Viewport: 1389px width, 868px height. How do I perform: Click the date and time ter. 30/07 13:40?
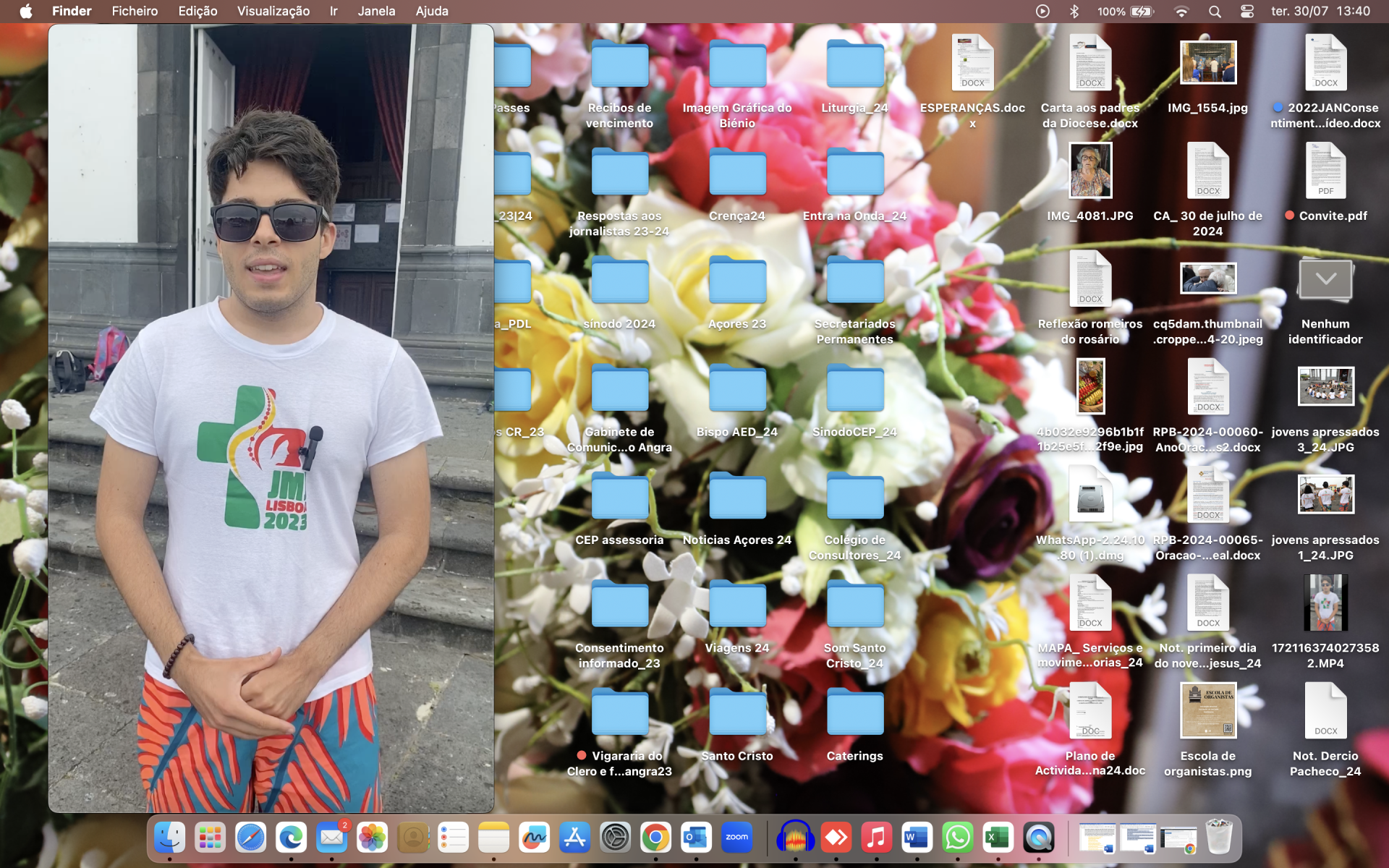(1320, 11)
